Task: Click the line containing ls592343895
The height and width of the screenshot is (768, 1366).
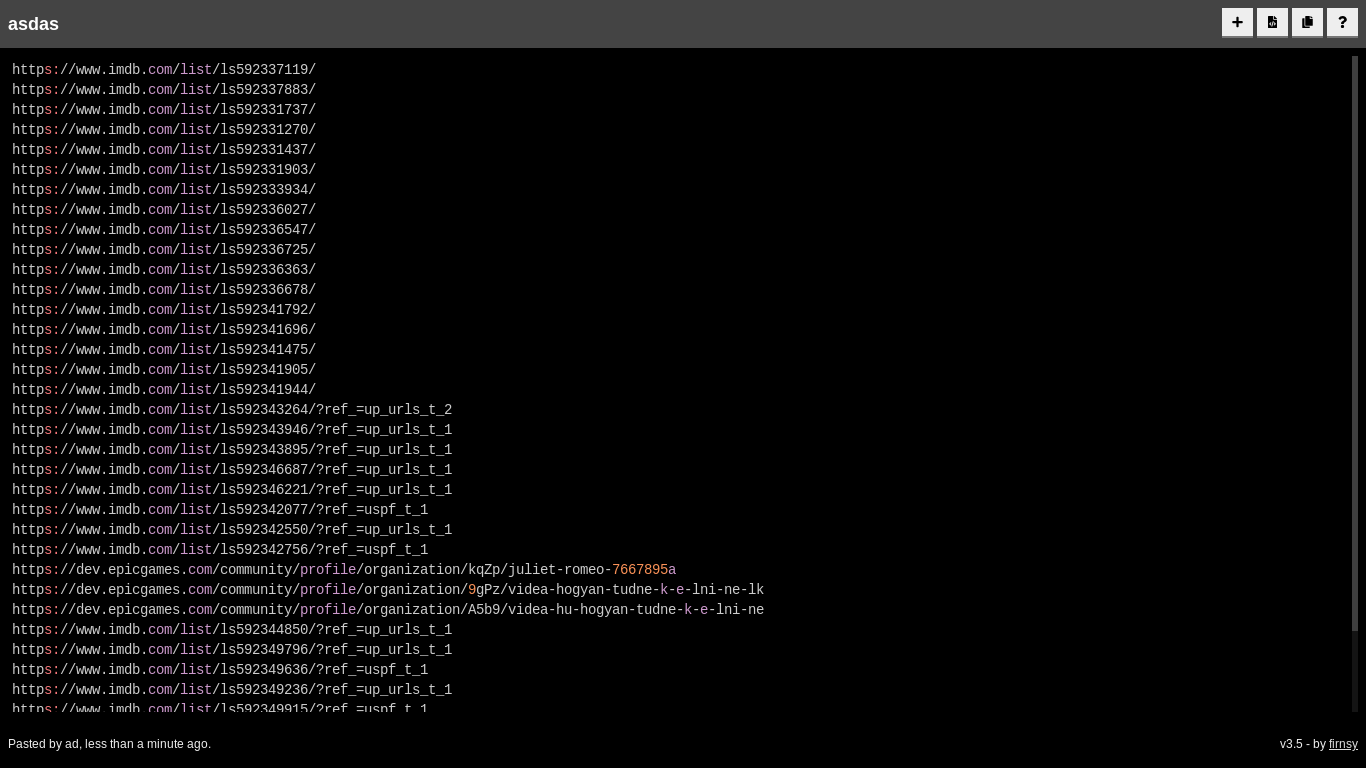Action: pyautogui.click(x=232, y=450)
